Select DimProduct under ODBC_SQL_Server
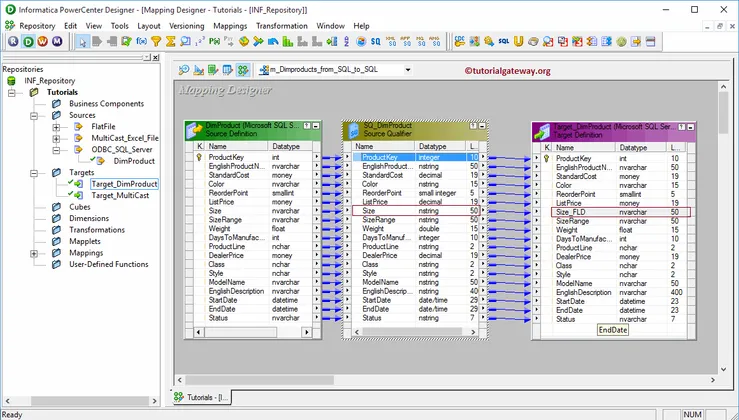This screenshot has width=739, height=420. click(134, 161)
